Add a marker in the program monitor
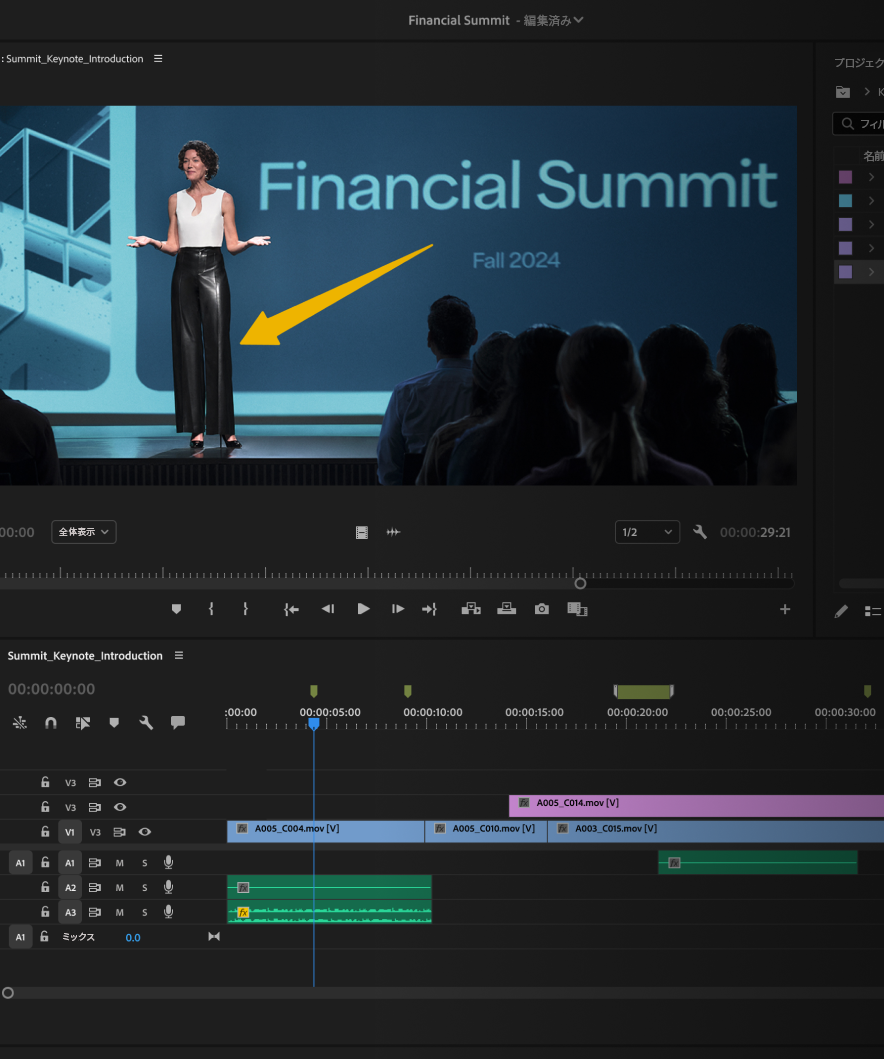This screenshot has width=884, height=1059. 176,609
